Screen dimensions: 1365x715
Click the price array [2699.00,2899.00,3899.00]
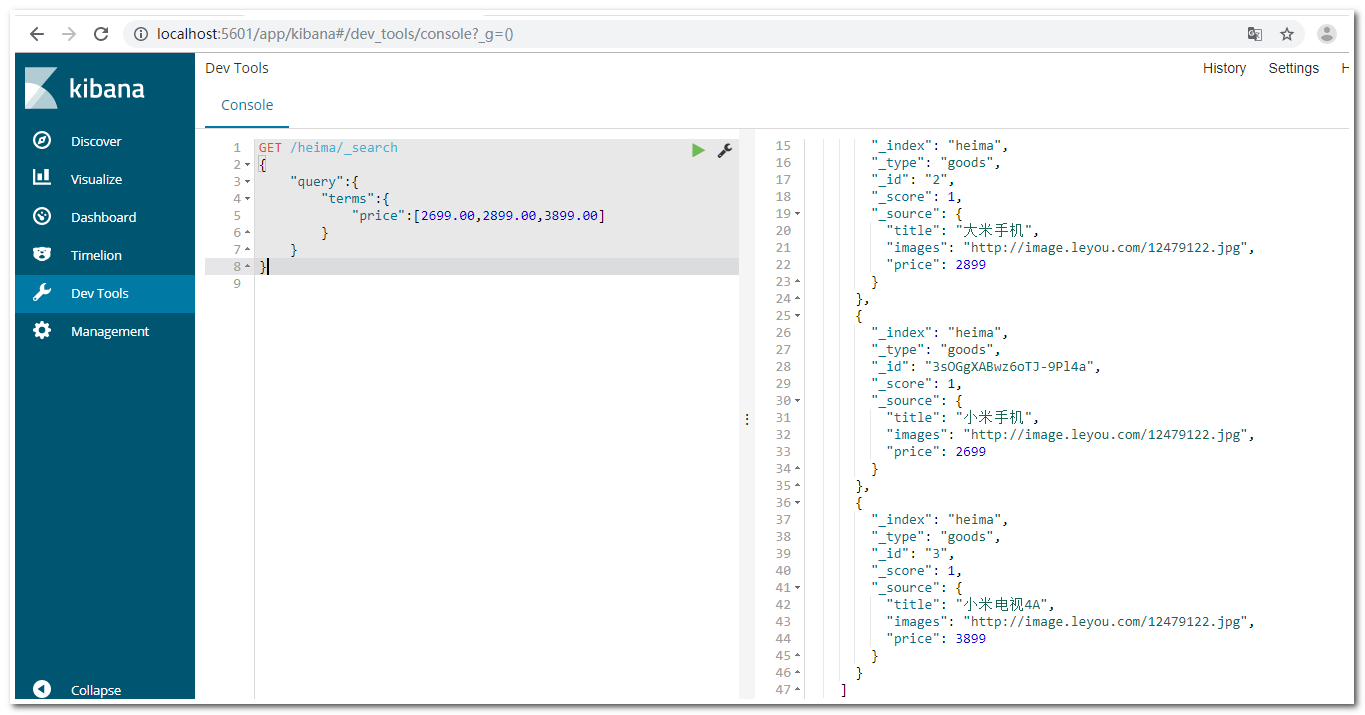pyautogui.click(x=509, y=216)
